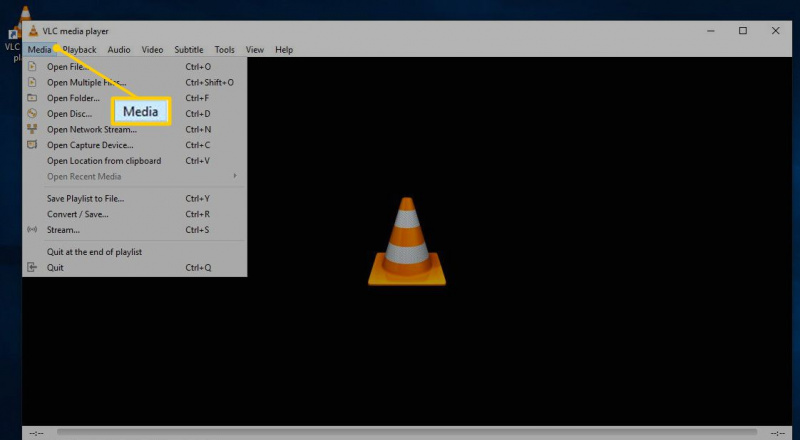The width and height of the screenshot is (800, 440).
Task: Click the Ctrl+Shift+O shortcut text
Action: click(x=210, y=82)
